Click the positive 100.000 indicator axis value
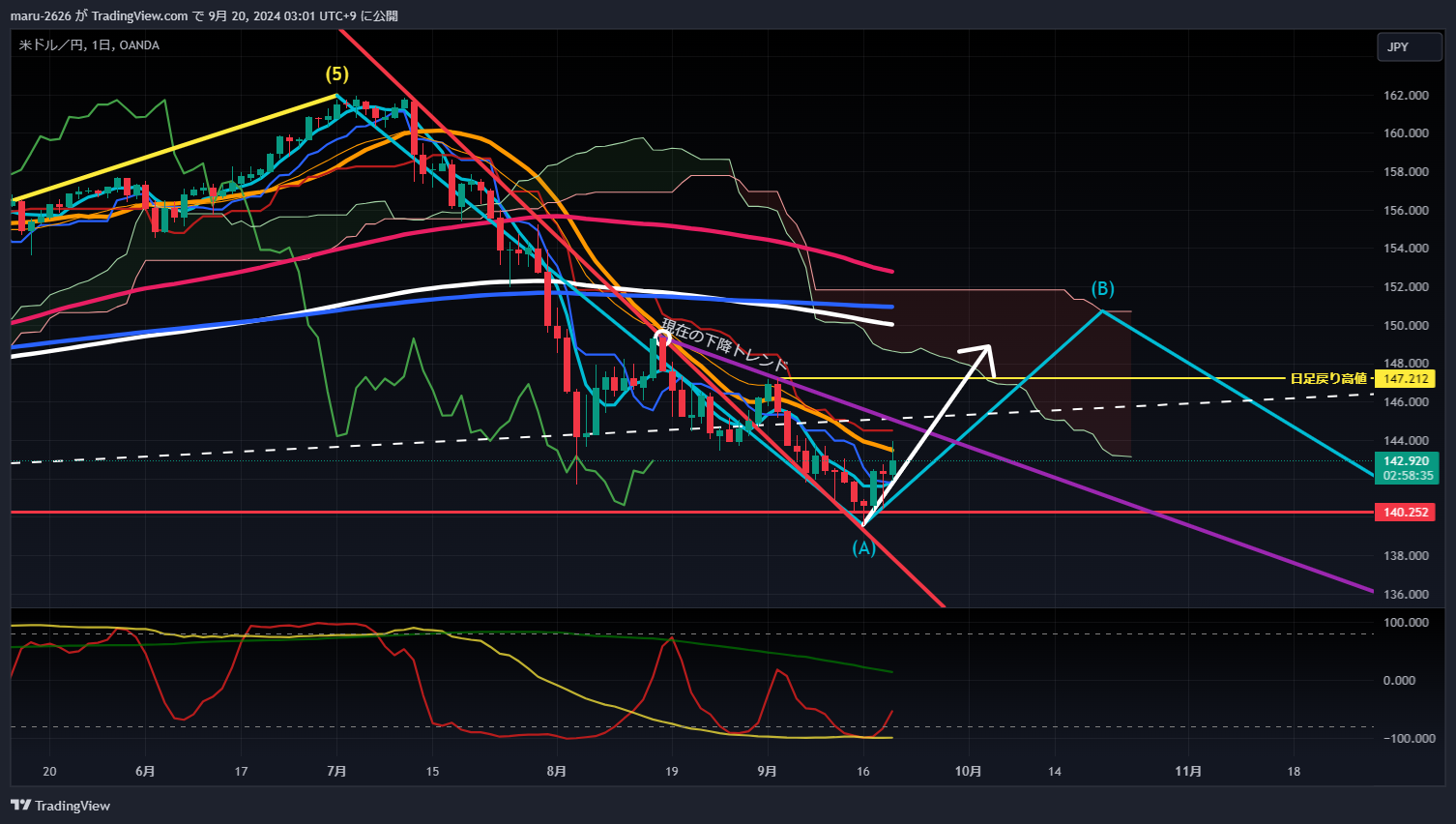 click(1406, 623)
